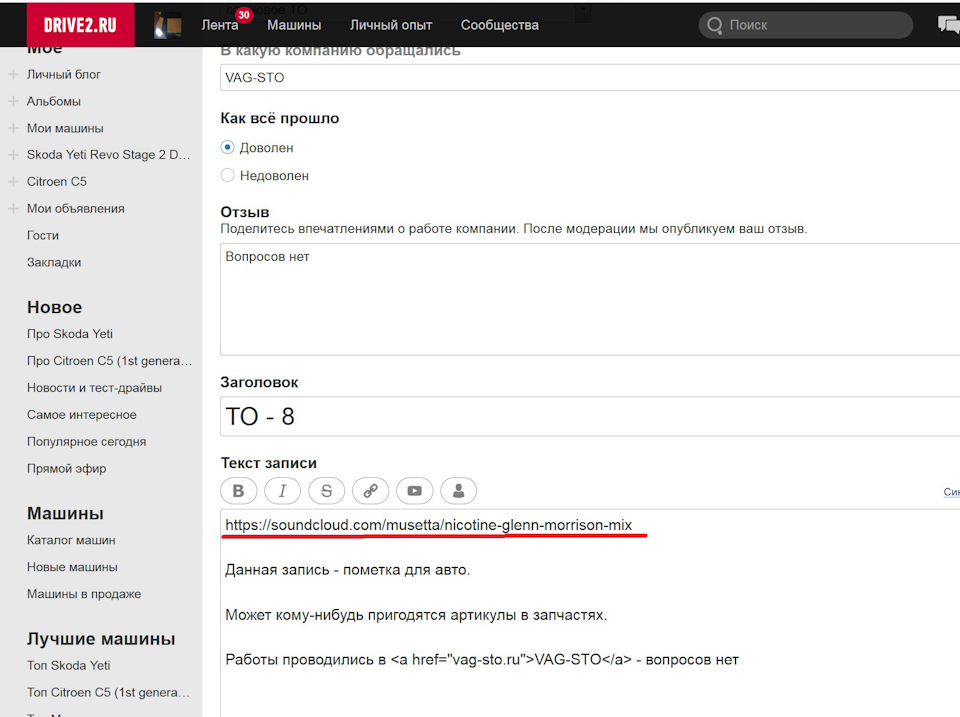Viewport: 960px width, 717px height.
Task: Open the Альбомы sidebar link
Action: (54, 101)
